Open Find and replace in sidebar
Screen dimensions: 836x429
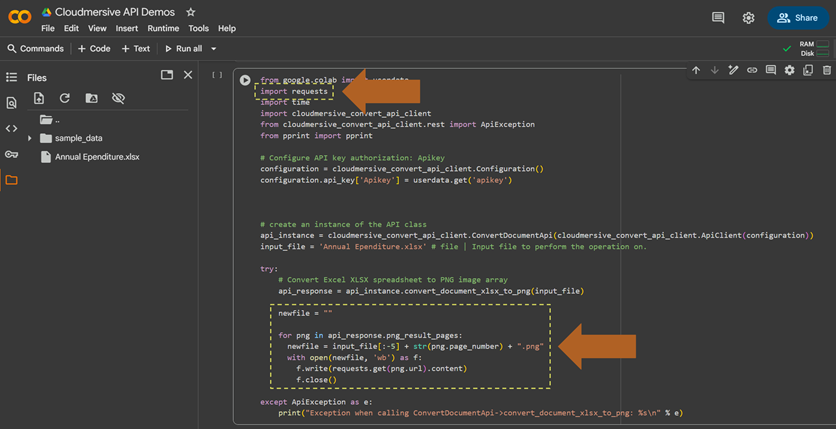pyautogui.click(x=12, y=103)
